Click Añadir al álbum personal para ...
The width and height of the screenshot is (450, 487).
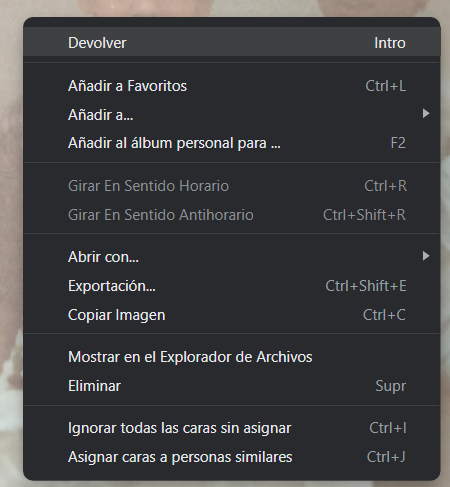(x=232, y=143)
